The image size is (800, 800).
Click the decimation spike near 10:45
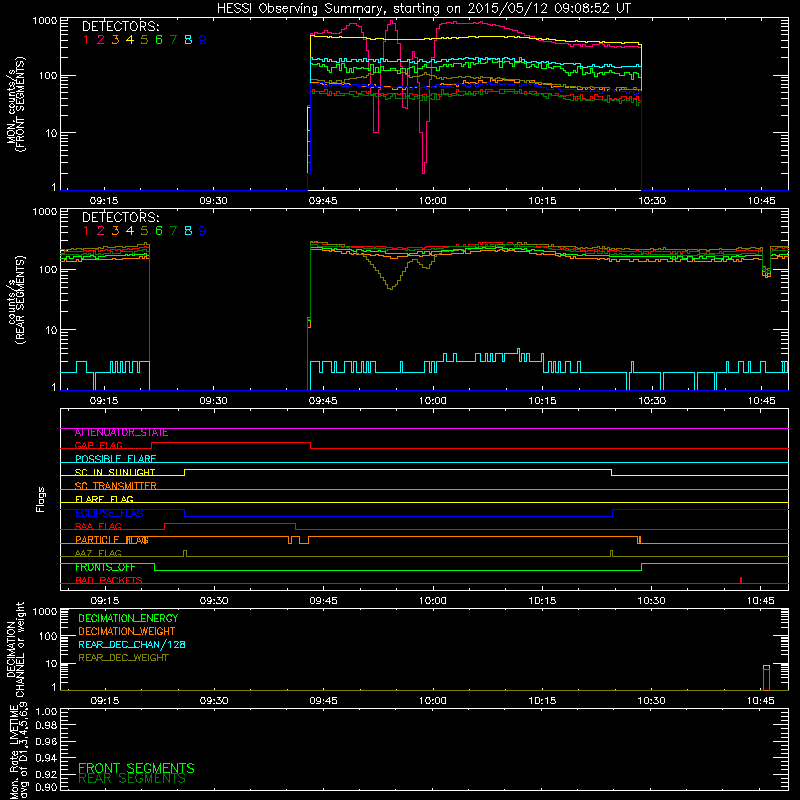pyautogui.click(x=766, y=678)
